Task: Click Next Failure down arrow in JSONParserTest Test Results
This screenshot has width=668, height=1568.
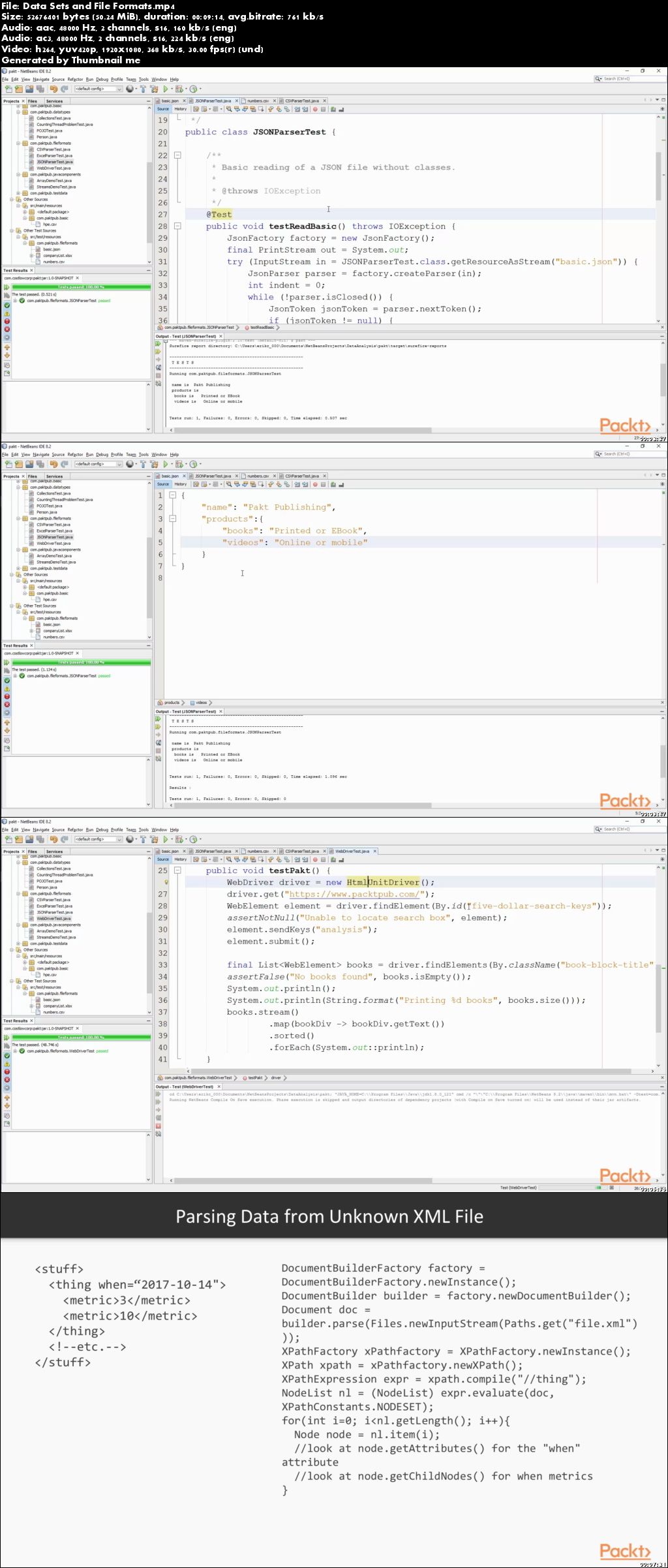Action: tap(7, 356)
